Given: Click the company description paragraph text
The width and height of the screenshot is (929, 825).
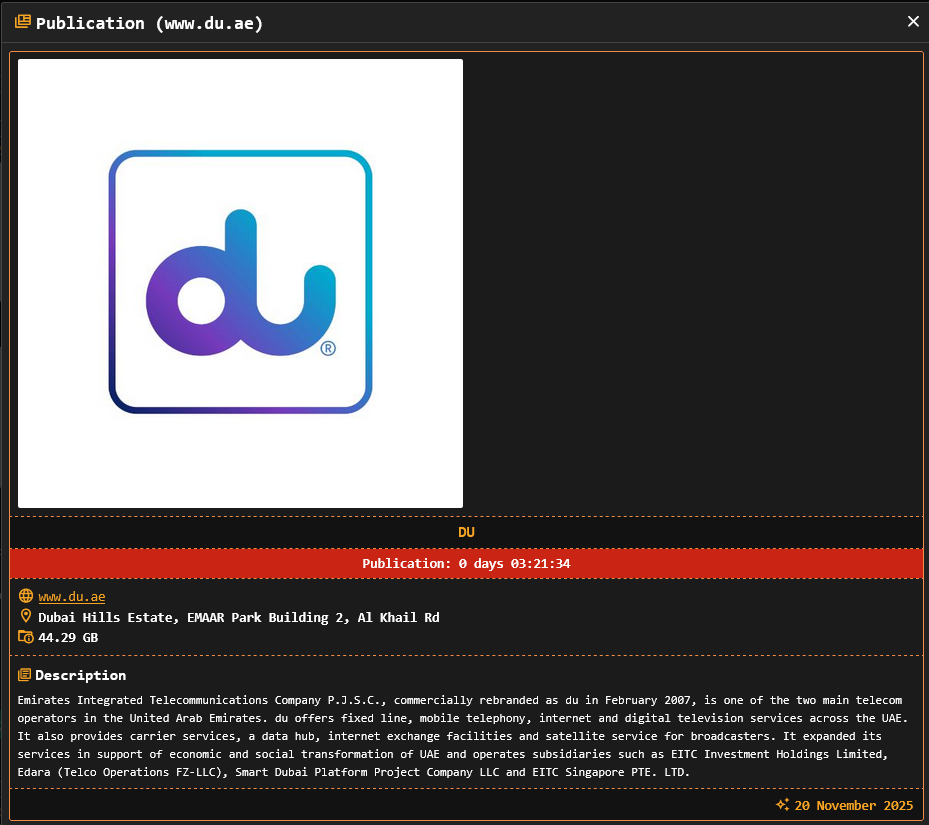Looking at the screenshot, I should coord(460,736).
